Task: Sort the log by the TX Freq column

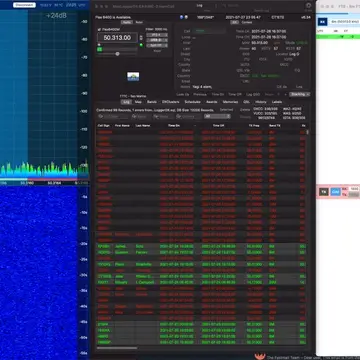Action: [254, 126]
